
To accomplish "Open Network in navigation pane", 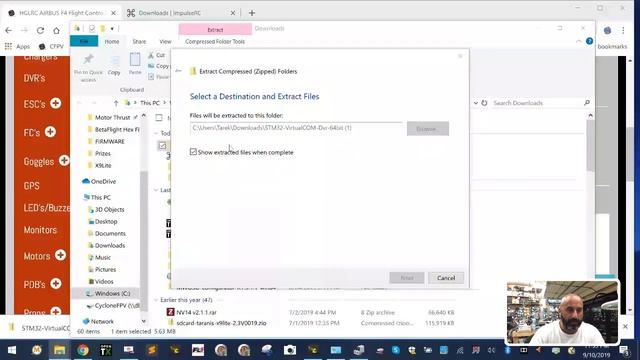I will (x=102, y=322).
